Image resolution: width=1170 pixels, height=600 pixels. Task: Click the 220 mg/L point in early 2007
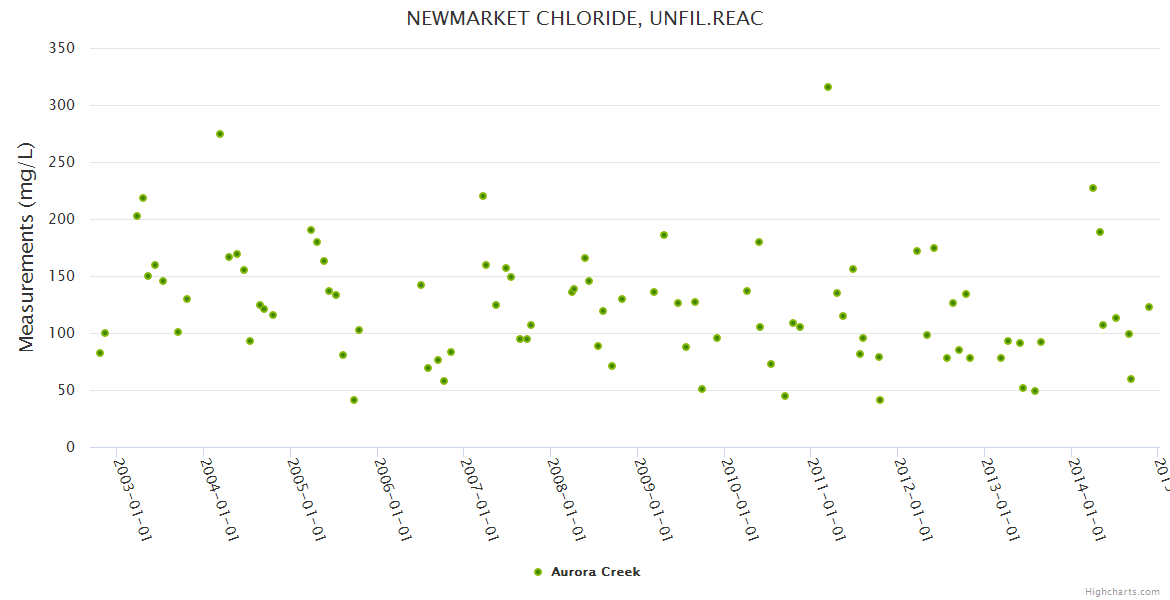(483, 196)
